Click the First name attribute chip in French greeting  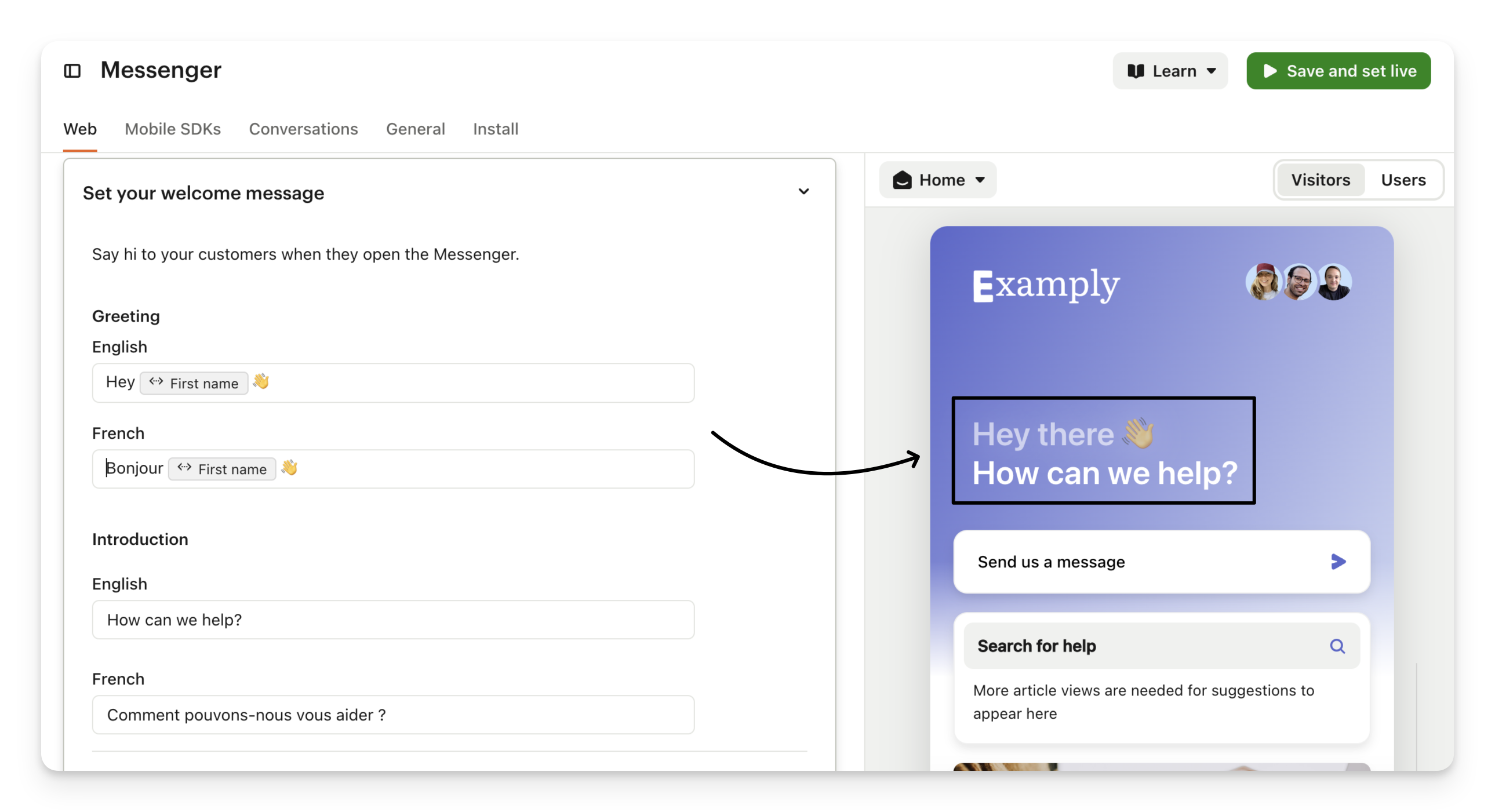click(222, 469)
